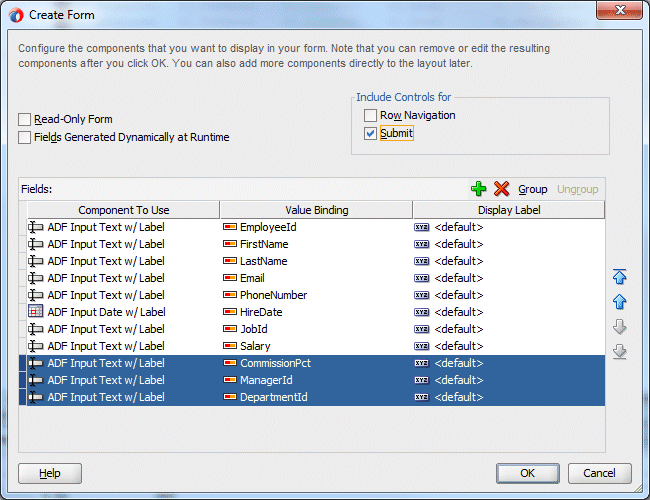Viewport: 650px width, 500px height.
Task: Select the Email value binding cell
Action: click(x=317, y=278)
